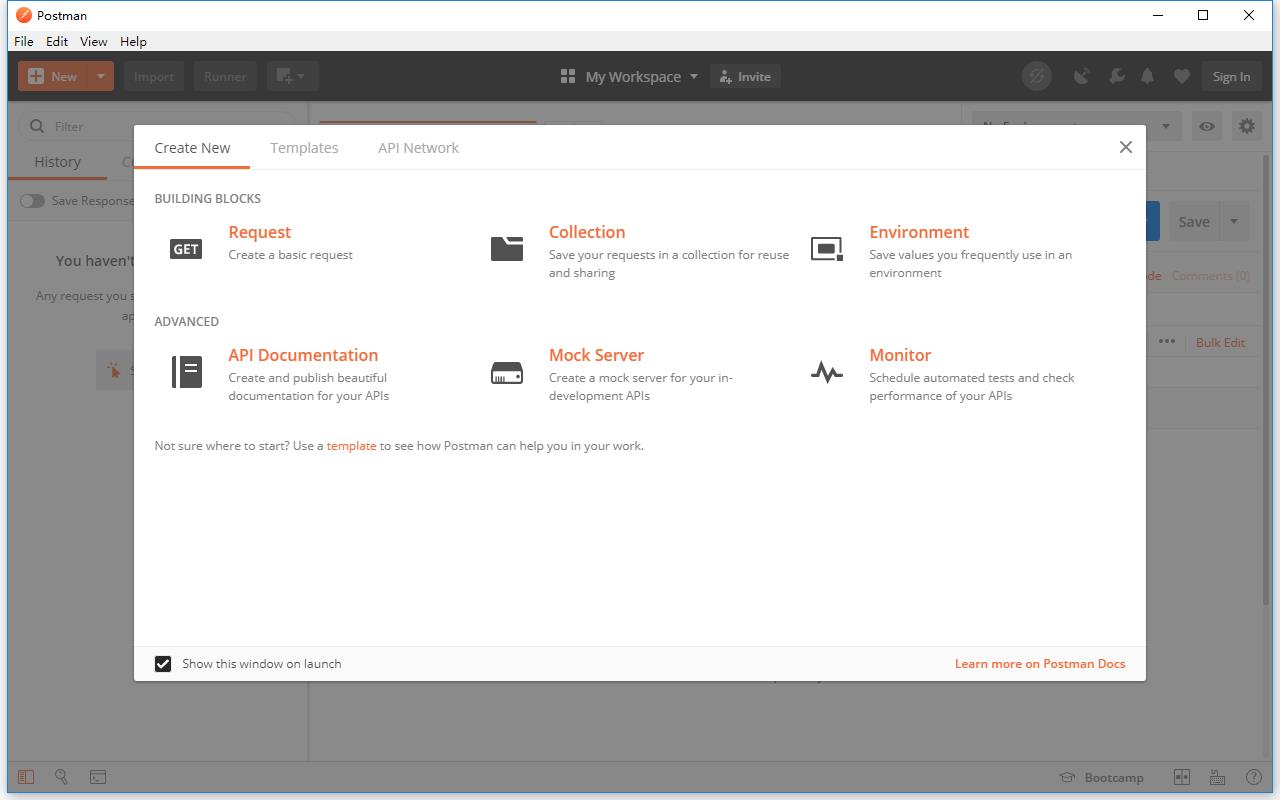
Task: Open Bootcamp in the status bar
Action: [x=1102, y=777]
